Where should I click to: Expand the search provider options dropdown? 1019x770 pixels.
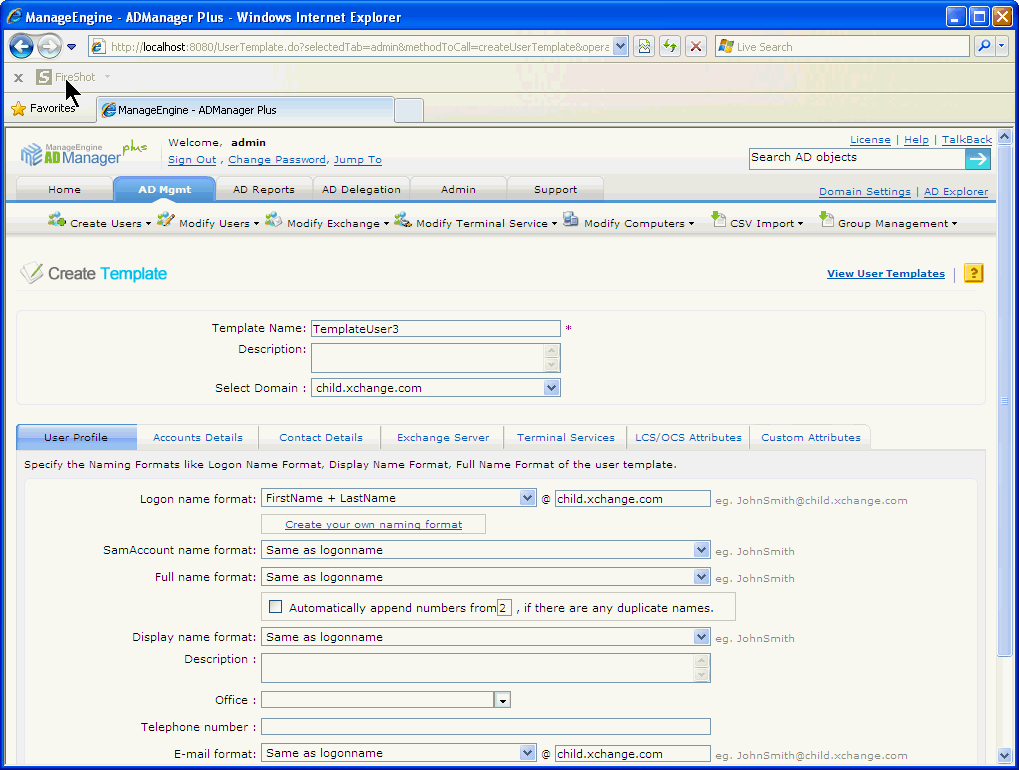(1001, 46)
